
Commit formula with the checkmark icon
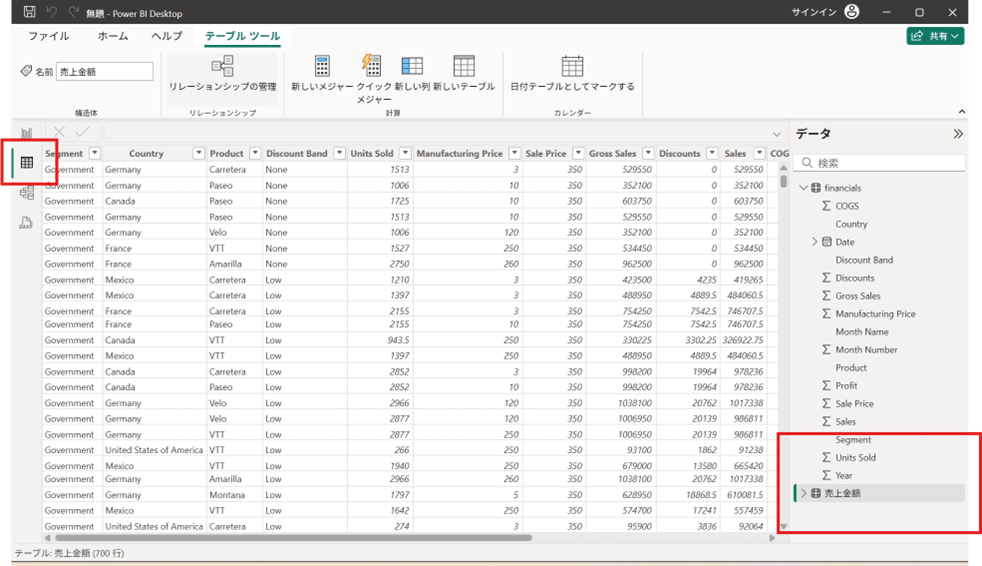pyautogui.click(x=82, y=131)
